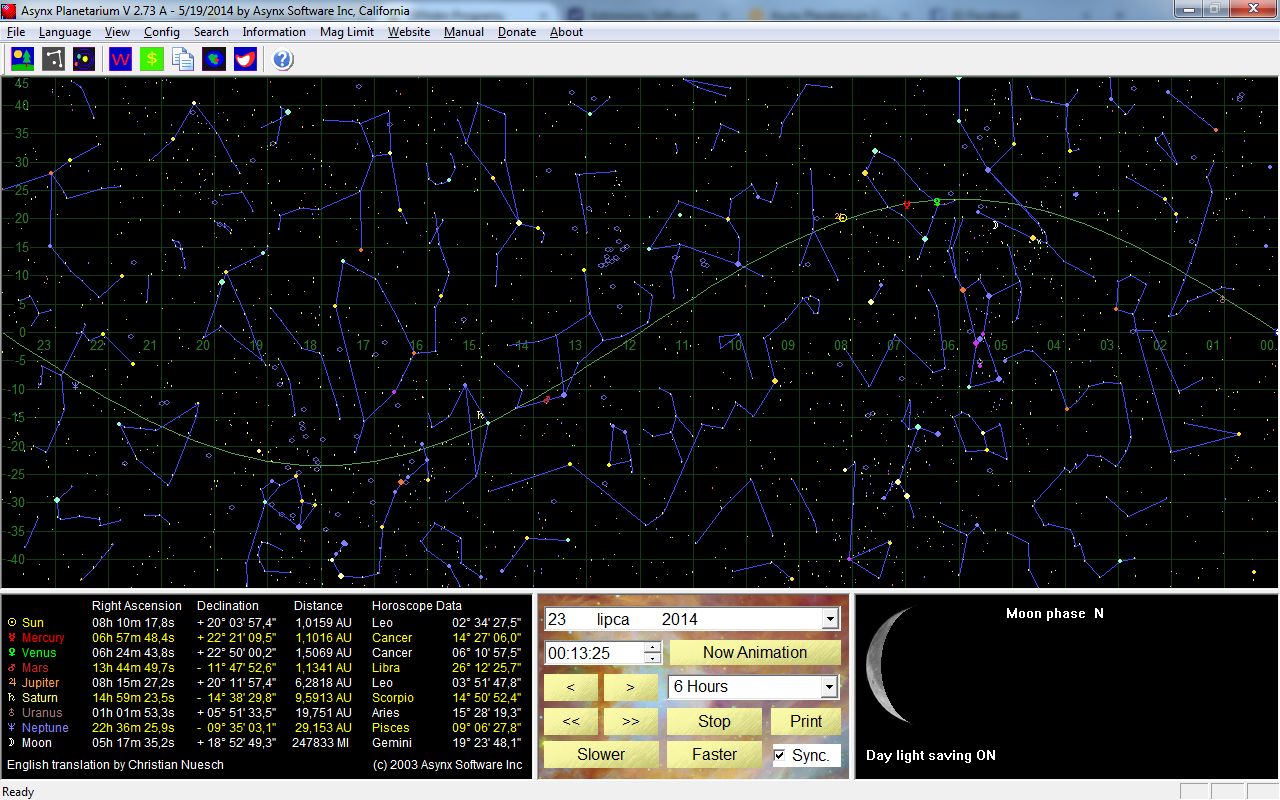Click the Sun symbol on the sky map

[x=843, y=217]
